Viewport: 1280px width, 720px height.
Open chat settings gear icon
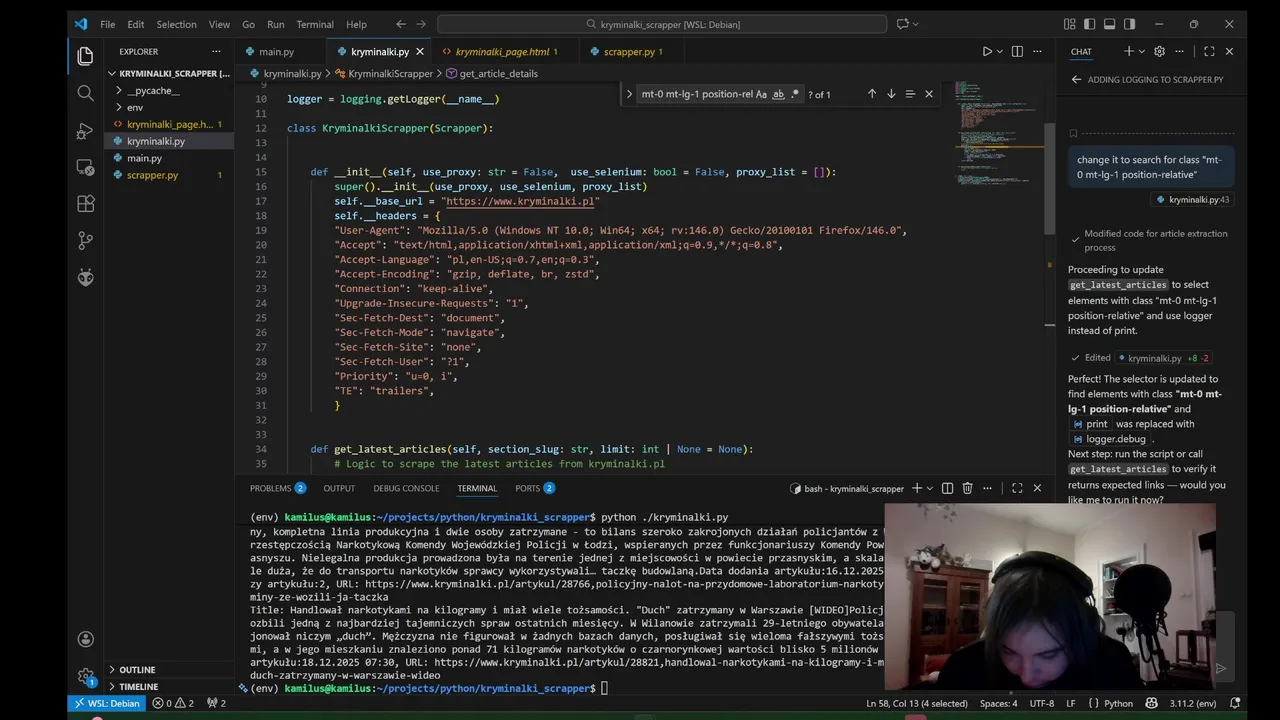point(1160,51)
